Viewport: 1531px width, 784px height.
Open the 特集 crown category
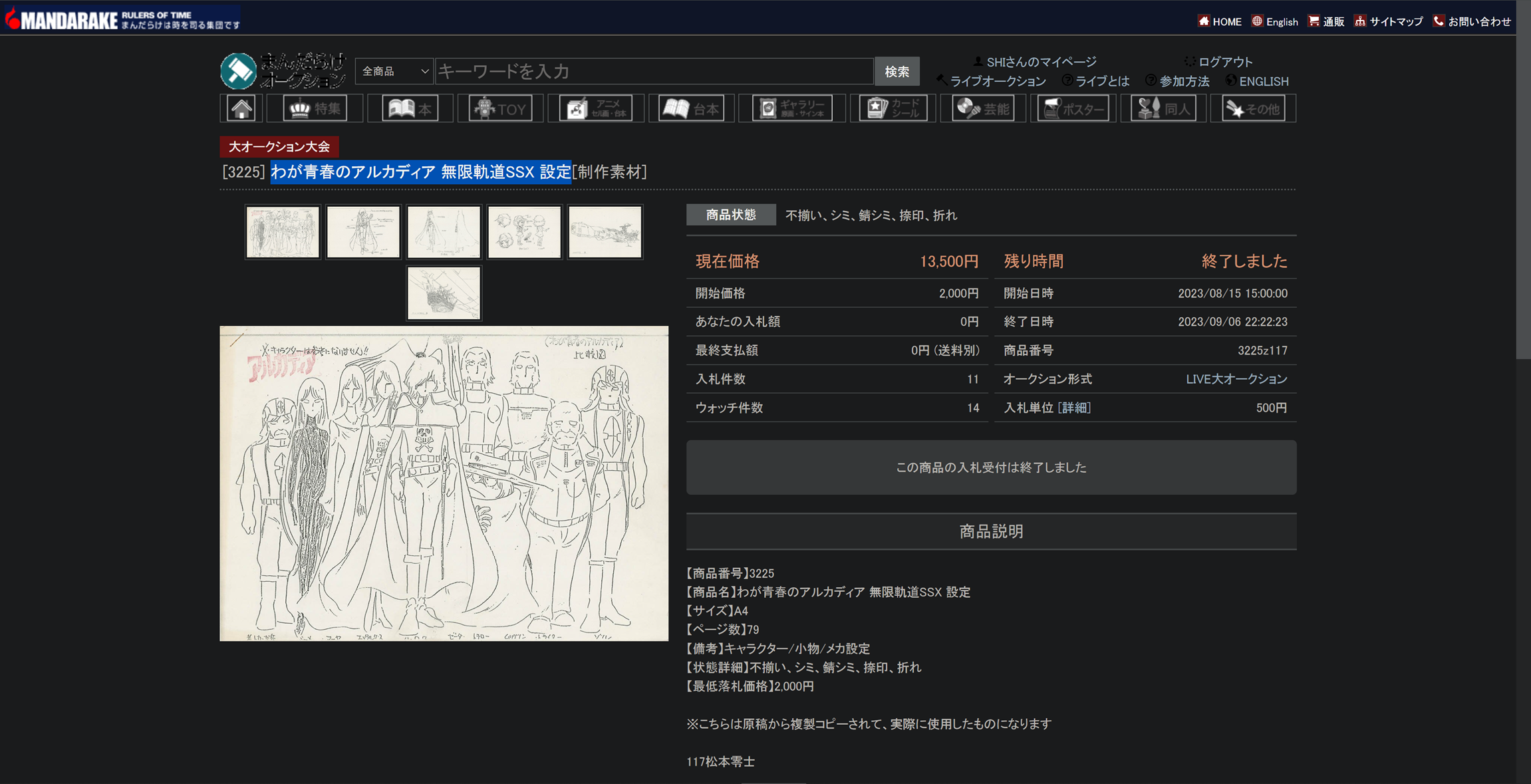pyautogui.click(x=315, y=108)
